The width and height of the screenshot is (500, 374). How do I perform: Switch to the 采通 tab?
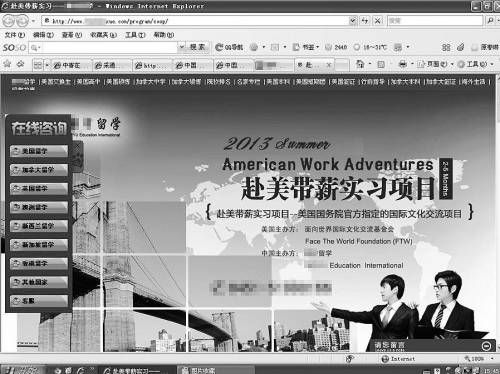coord(112,65)
